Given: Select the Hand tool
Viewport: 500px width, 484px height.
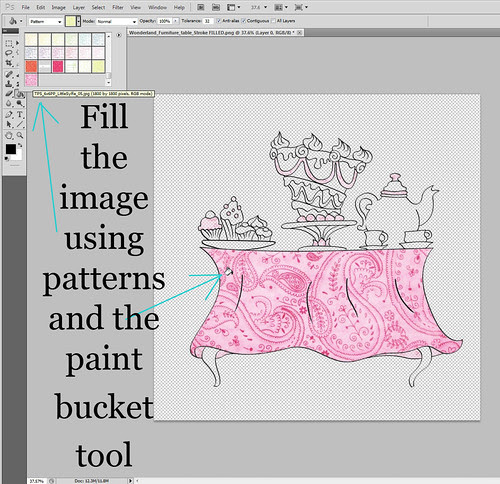Looking at the screenshot, I should coord(9,135).
